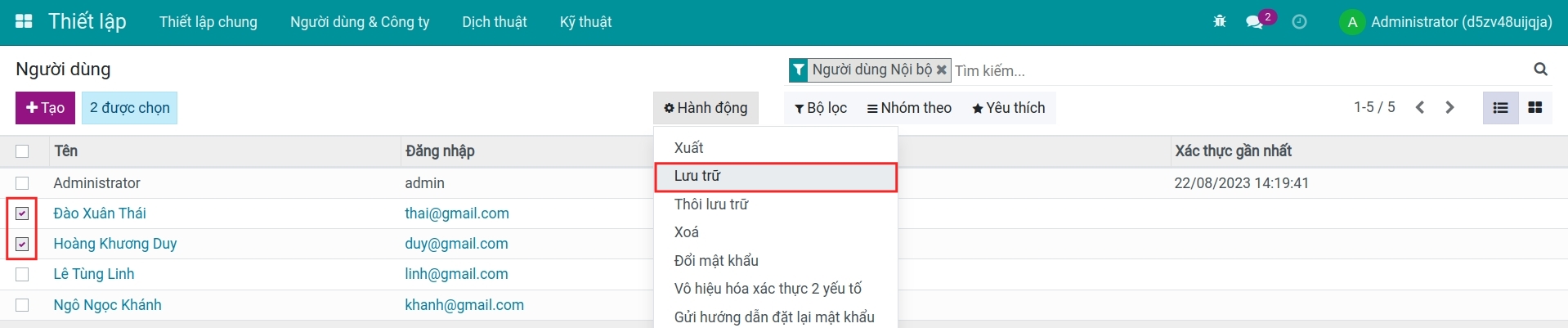Switch to list view

click(1500, 107)
